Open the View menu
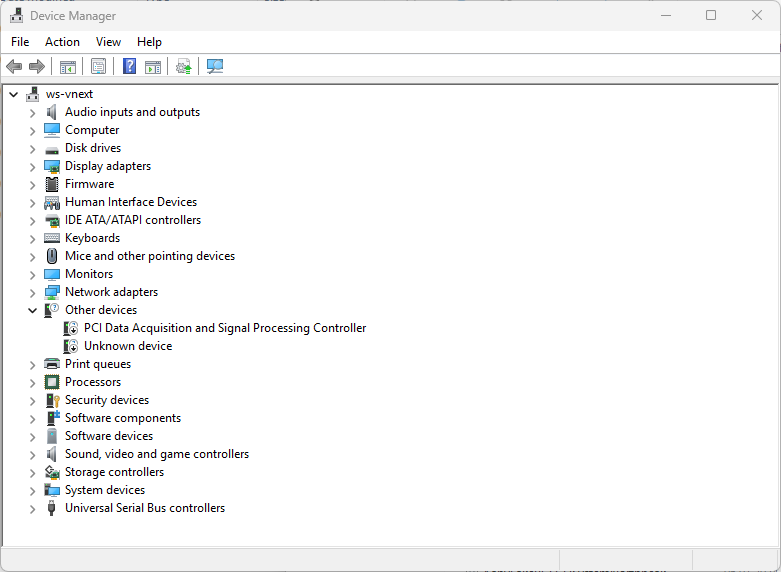781x572 pixels. (x=108, y=42)
